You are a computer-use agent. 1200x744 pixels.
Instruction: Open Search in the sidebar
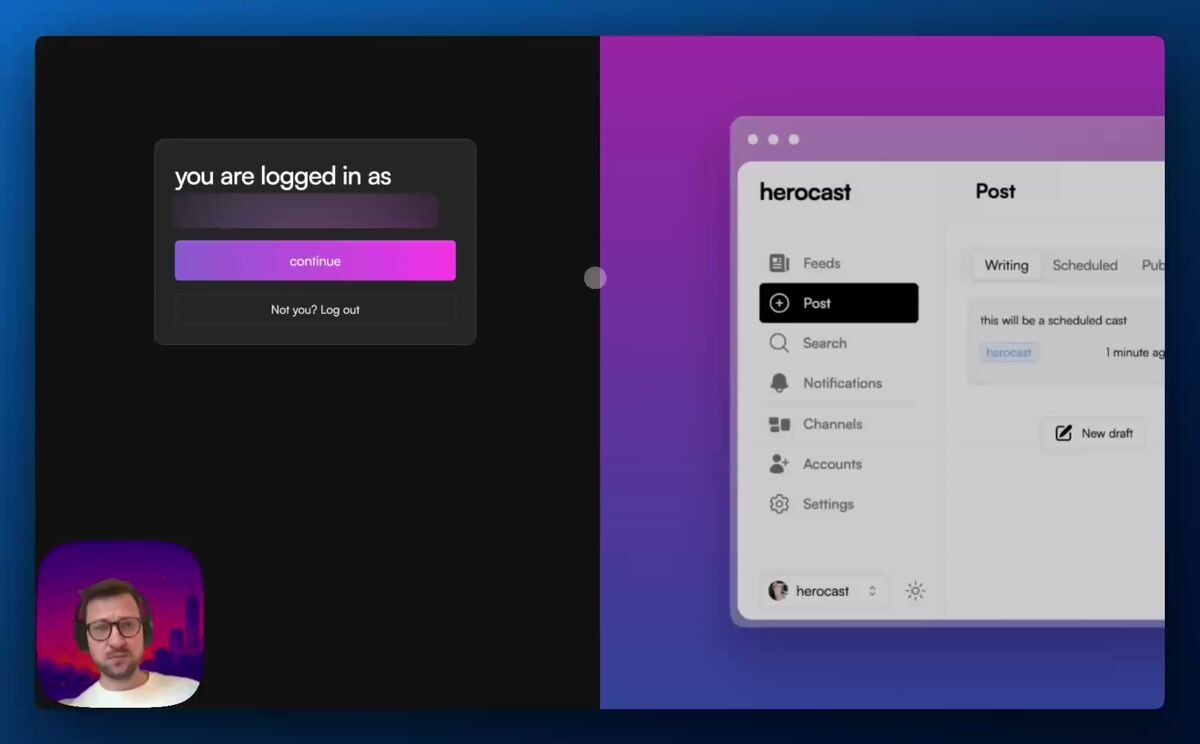pos(839,343)
